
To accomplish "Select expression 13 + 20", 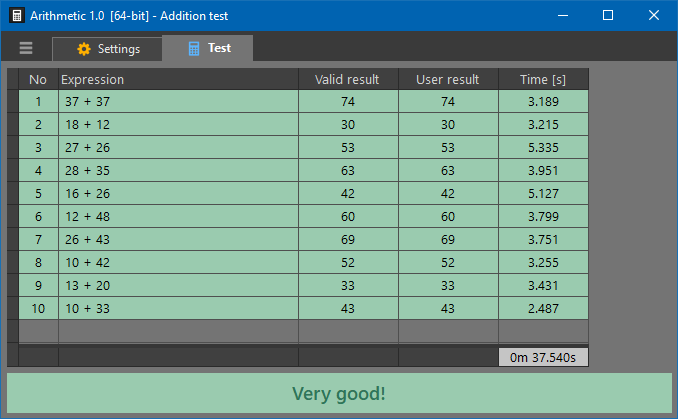I will coord(178,285).
